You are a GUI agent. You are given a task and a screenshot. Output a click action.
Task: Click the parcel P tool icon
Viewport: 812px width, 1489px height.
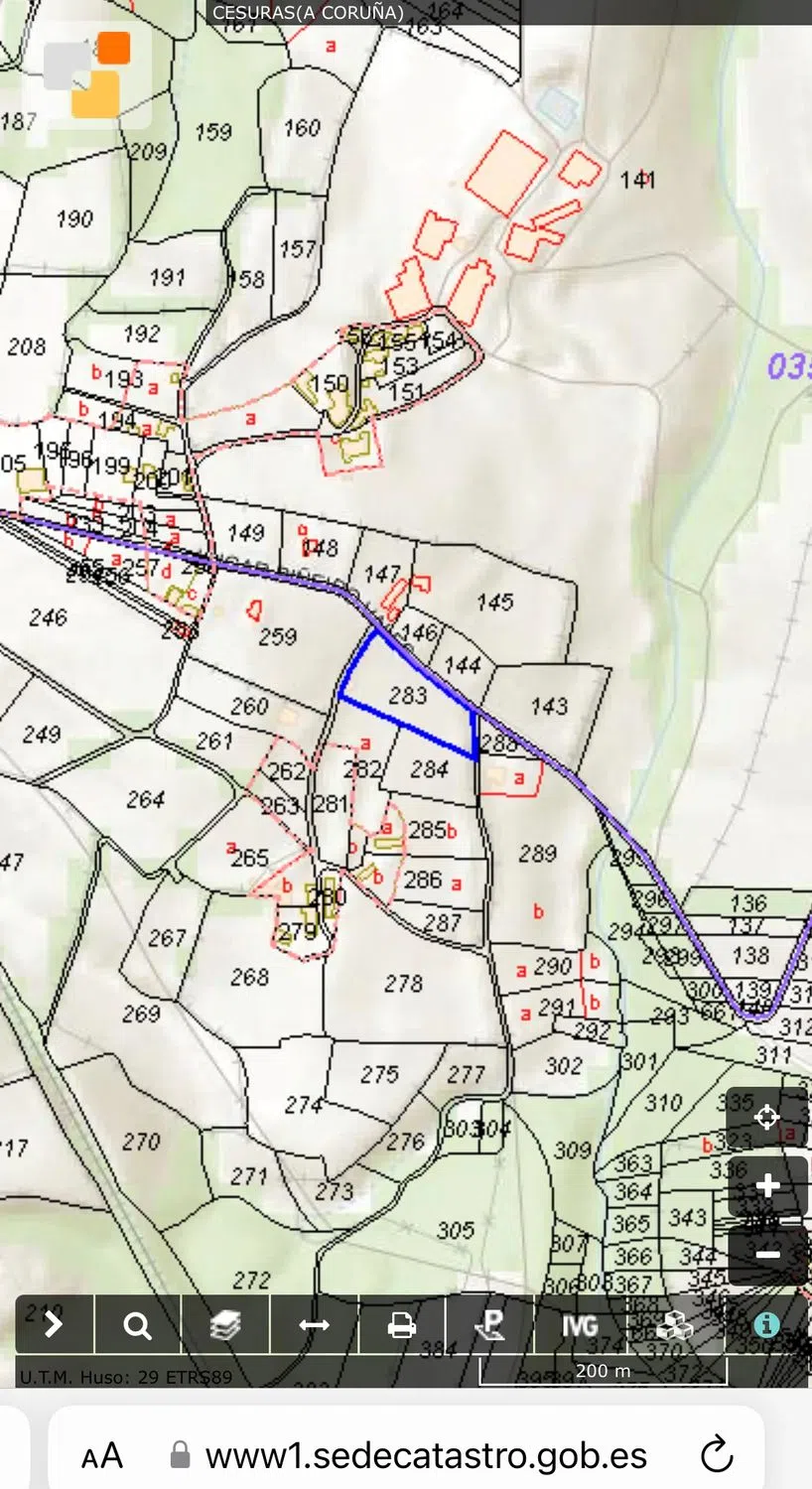tap(489, 1324)
